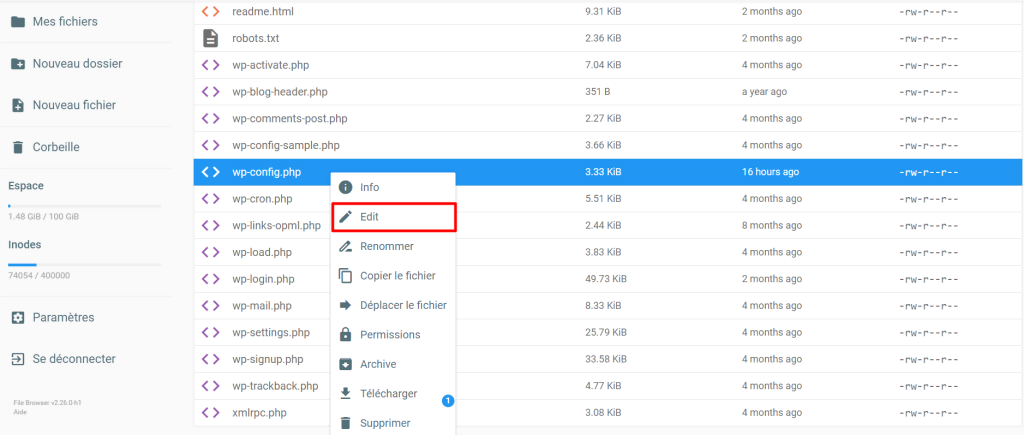Click the 49.73 KiB size value
Screen dimensions: 1024x435
point(605,279)
